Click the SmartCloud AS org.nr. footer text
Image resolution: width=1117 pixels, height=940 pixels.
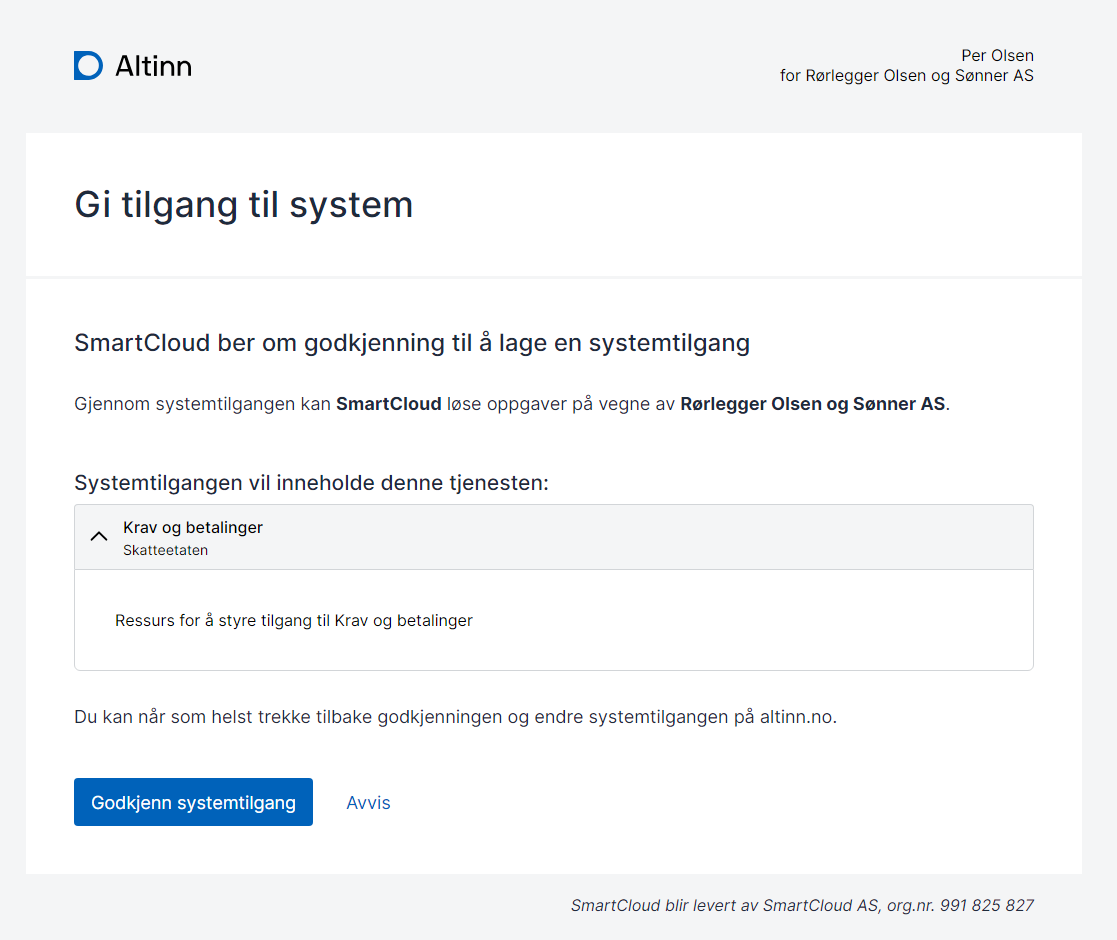802,906
